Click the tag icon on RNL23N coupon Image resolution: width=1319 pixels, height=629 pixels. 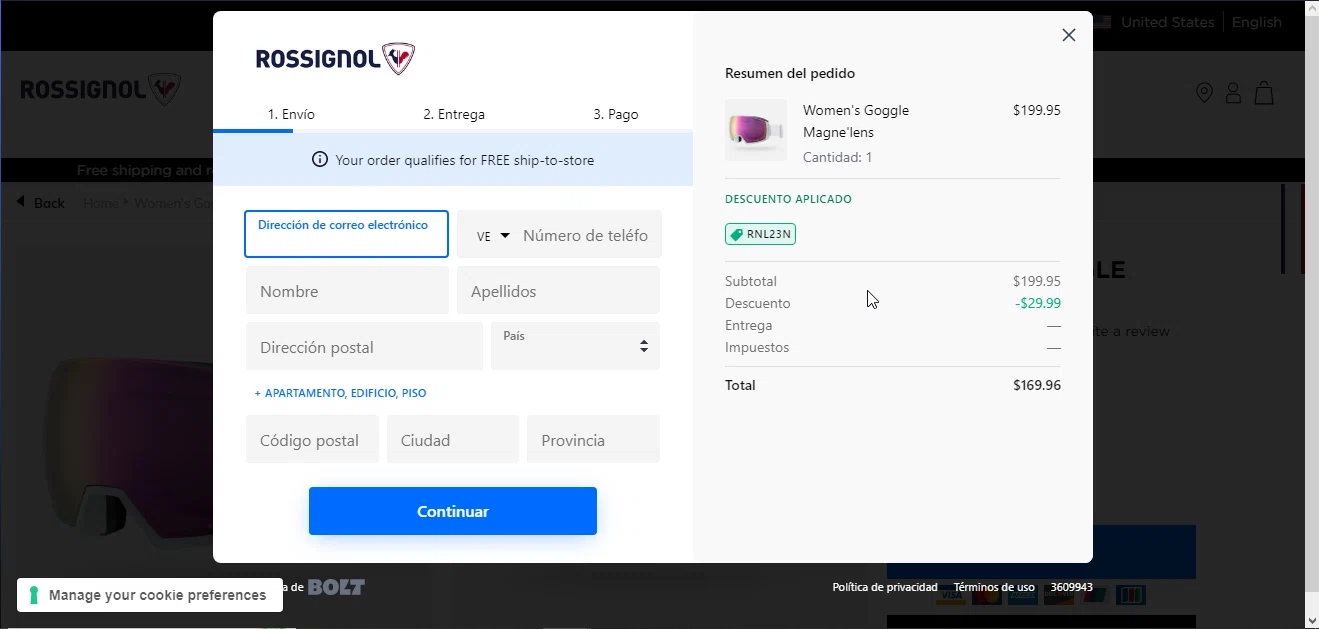[736, 235]
